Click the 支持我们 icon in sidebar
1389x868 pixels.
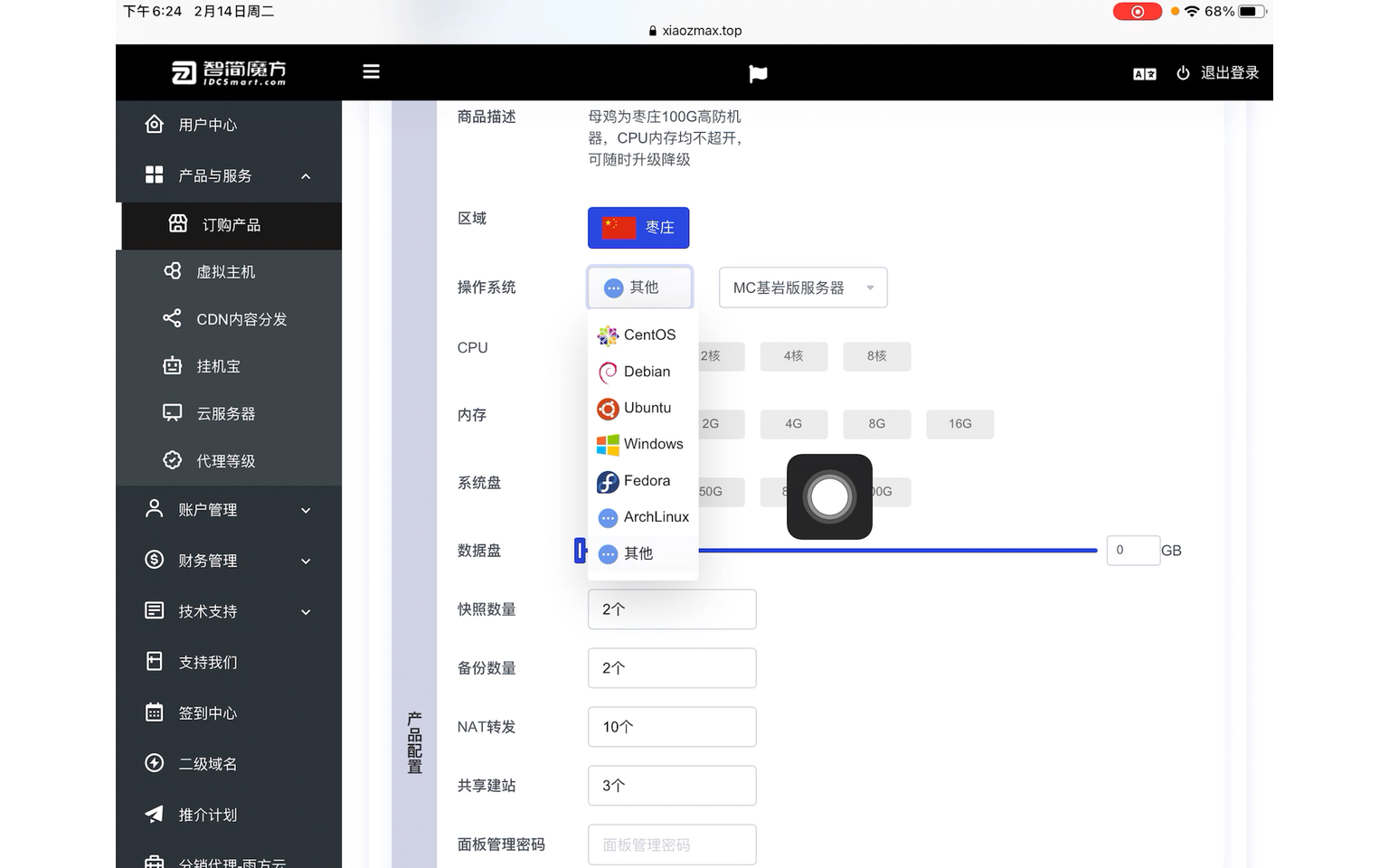(x=155, y=661)
